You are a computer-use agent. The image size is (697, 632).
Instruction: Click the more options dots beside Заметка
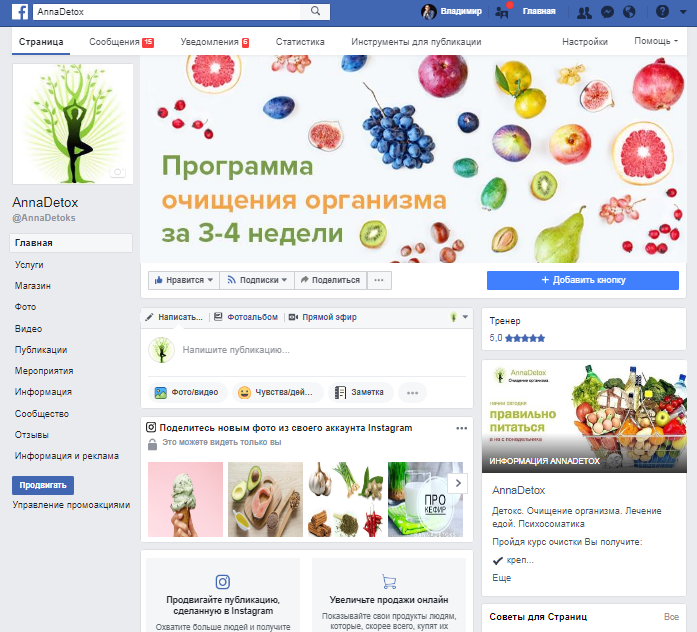(x=413, y=392)
